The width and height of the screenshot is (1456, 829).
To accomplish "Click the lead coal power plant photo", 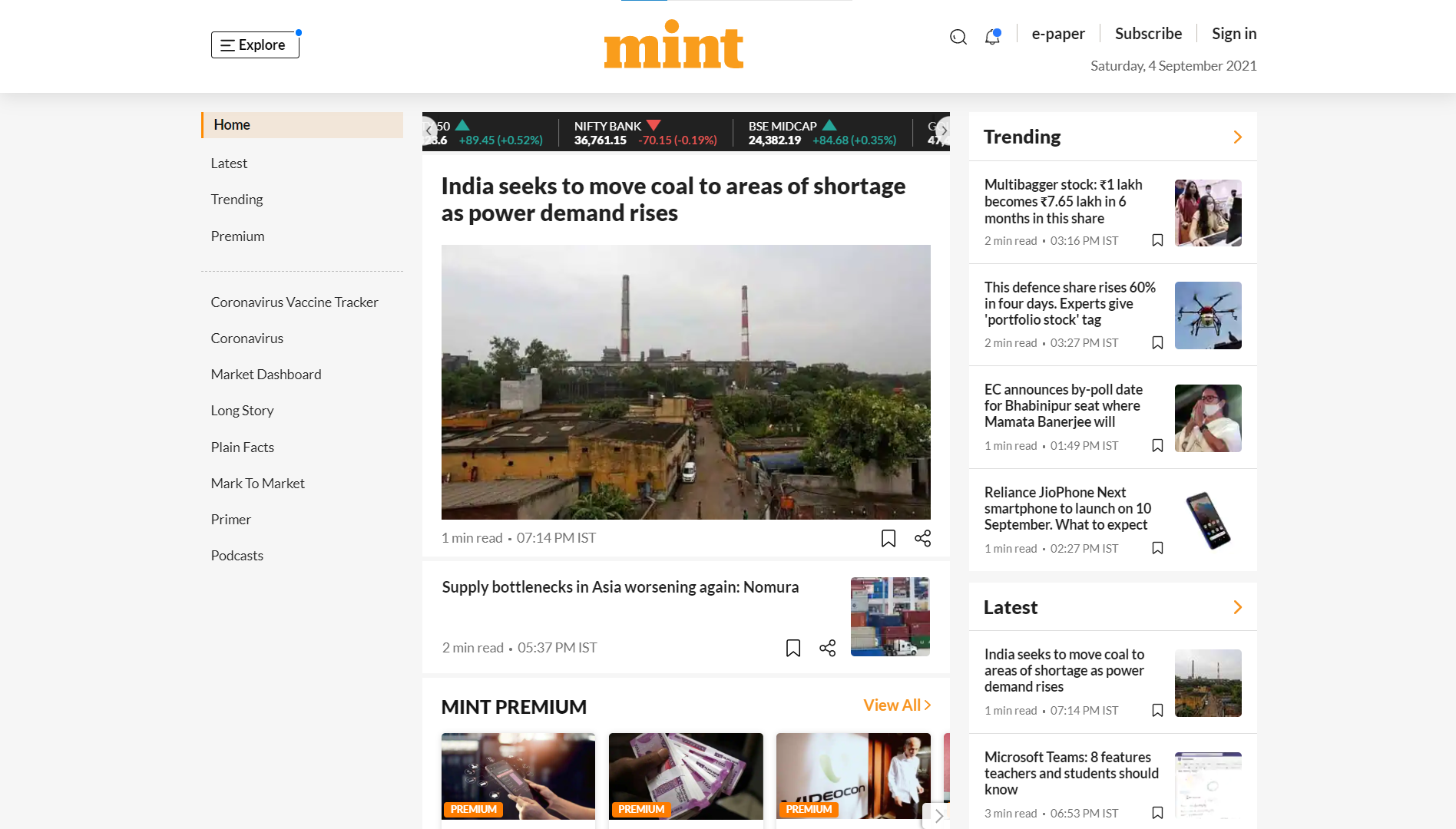I will tap(686, 382).
